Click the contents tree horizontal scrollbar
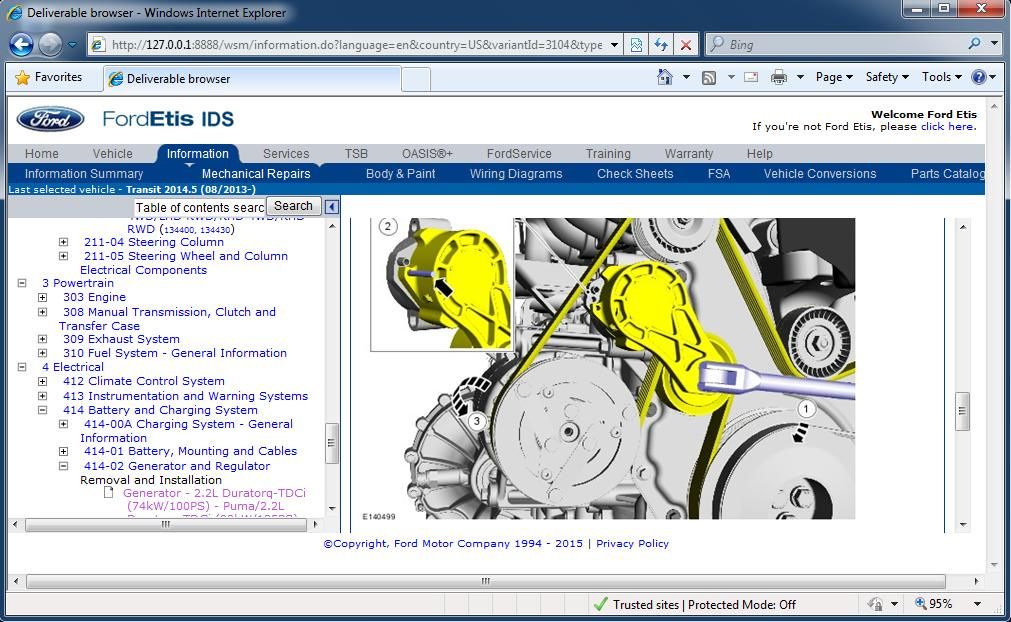The width and height of the screenshot is (1011, 622). (x=166, y=525)
